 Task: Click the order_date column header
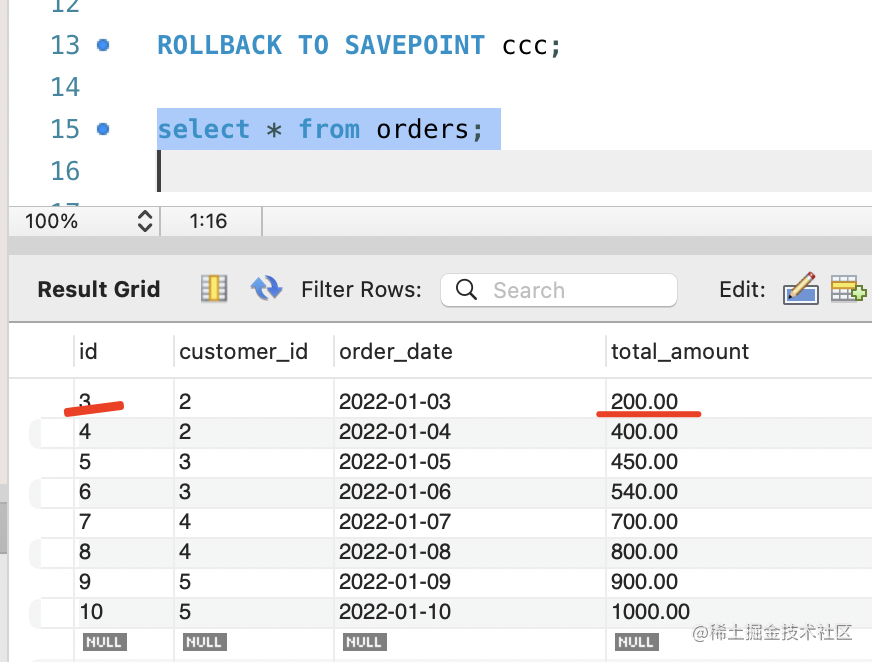tap(396, 351)
